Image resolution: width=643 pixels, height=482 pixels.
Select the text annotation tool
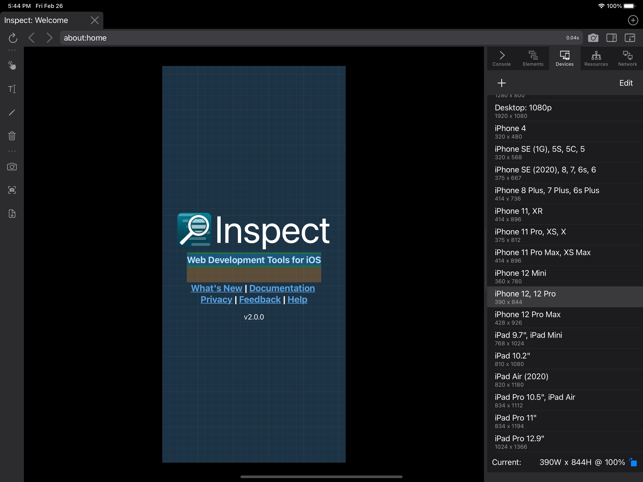(x=12, y=89)
